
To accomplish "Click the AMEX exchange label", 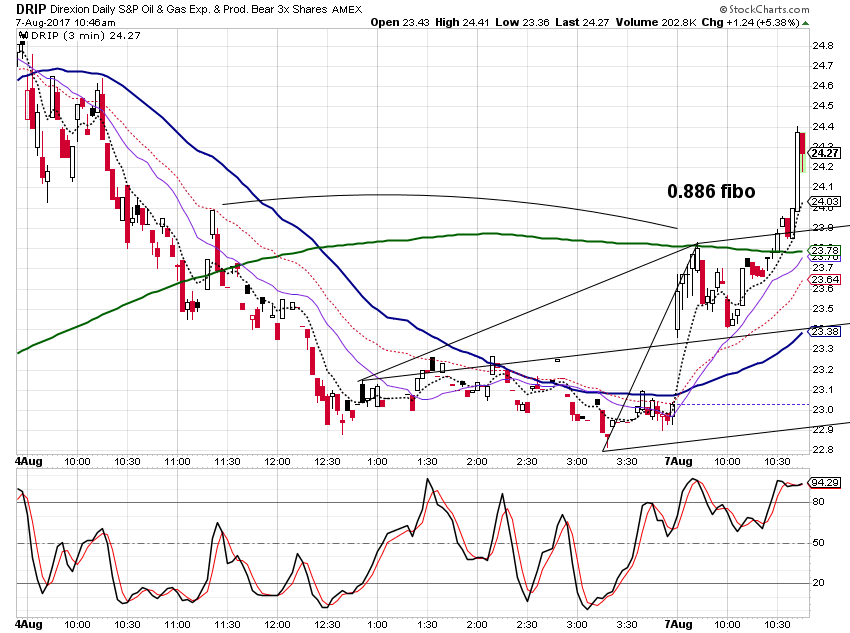I will pos(346,10).
